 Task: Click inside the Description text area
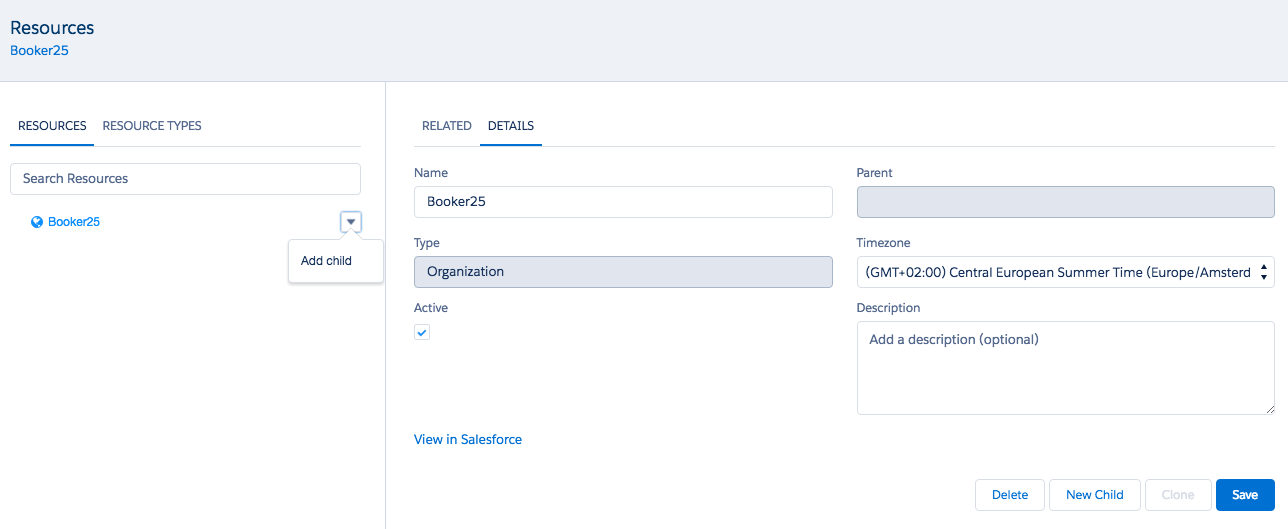tap(1065, 367)
